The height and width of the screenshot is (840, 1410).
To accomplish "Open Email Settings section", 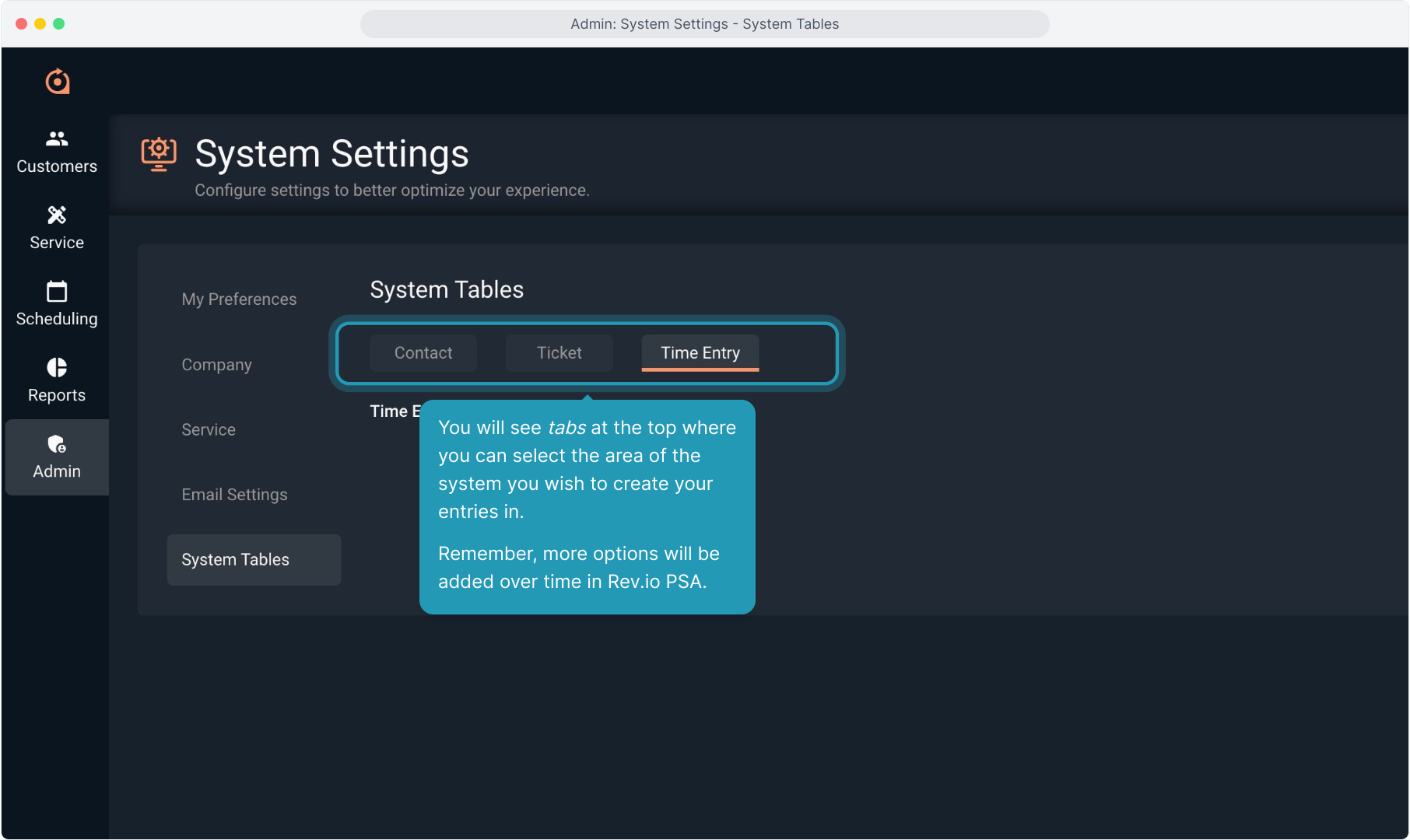I will 234,495.
